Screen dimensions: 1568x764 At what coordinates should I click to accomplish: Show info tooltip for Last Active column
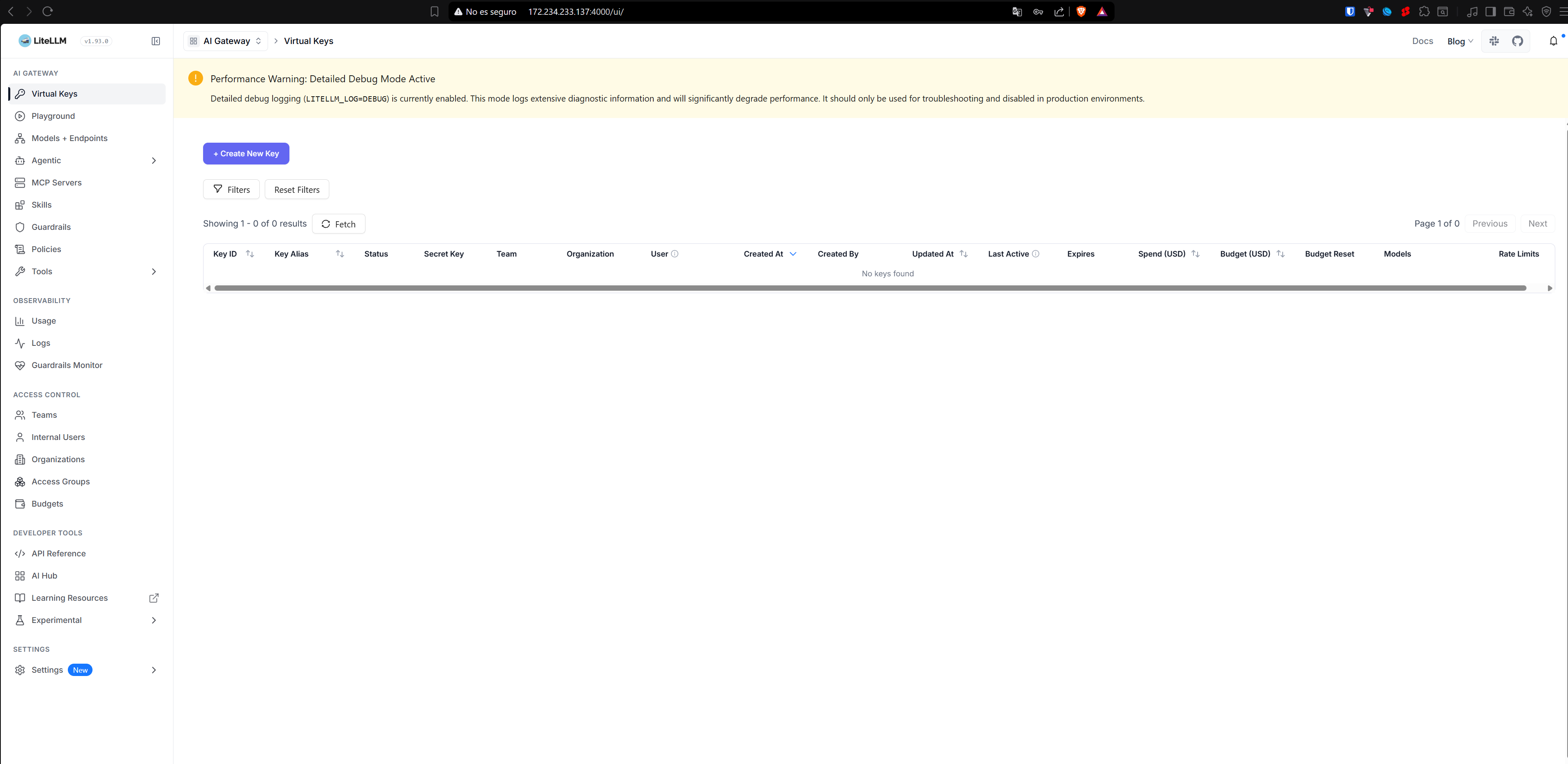click(x=1035, y=254)
